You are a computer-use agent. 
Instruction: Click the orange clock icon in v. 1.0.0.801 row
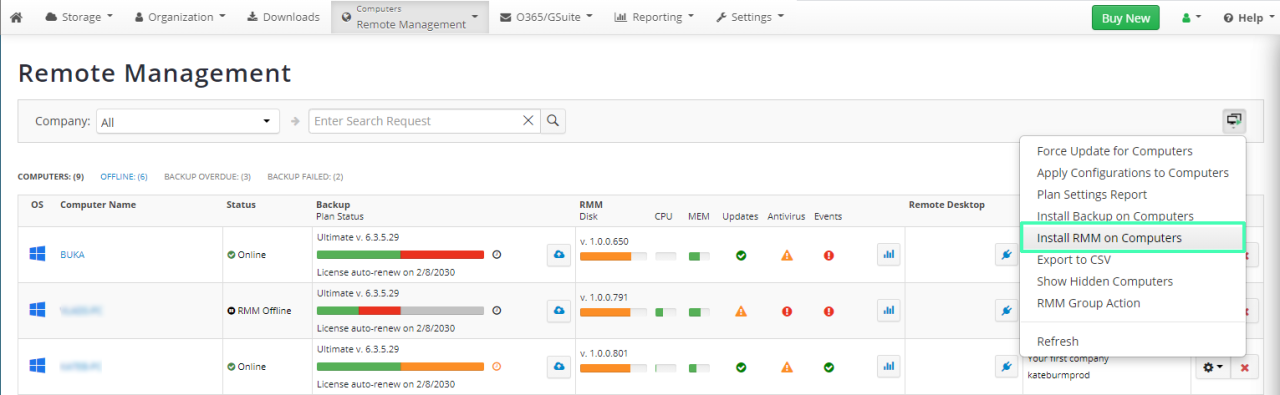click(497, 366)
